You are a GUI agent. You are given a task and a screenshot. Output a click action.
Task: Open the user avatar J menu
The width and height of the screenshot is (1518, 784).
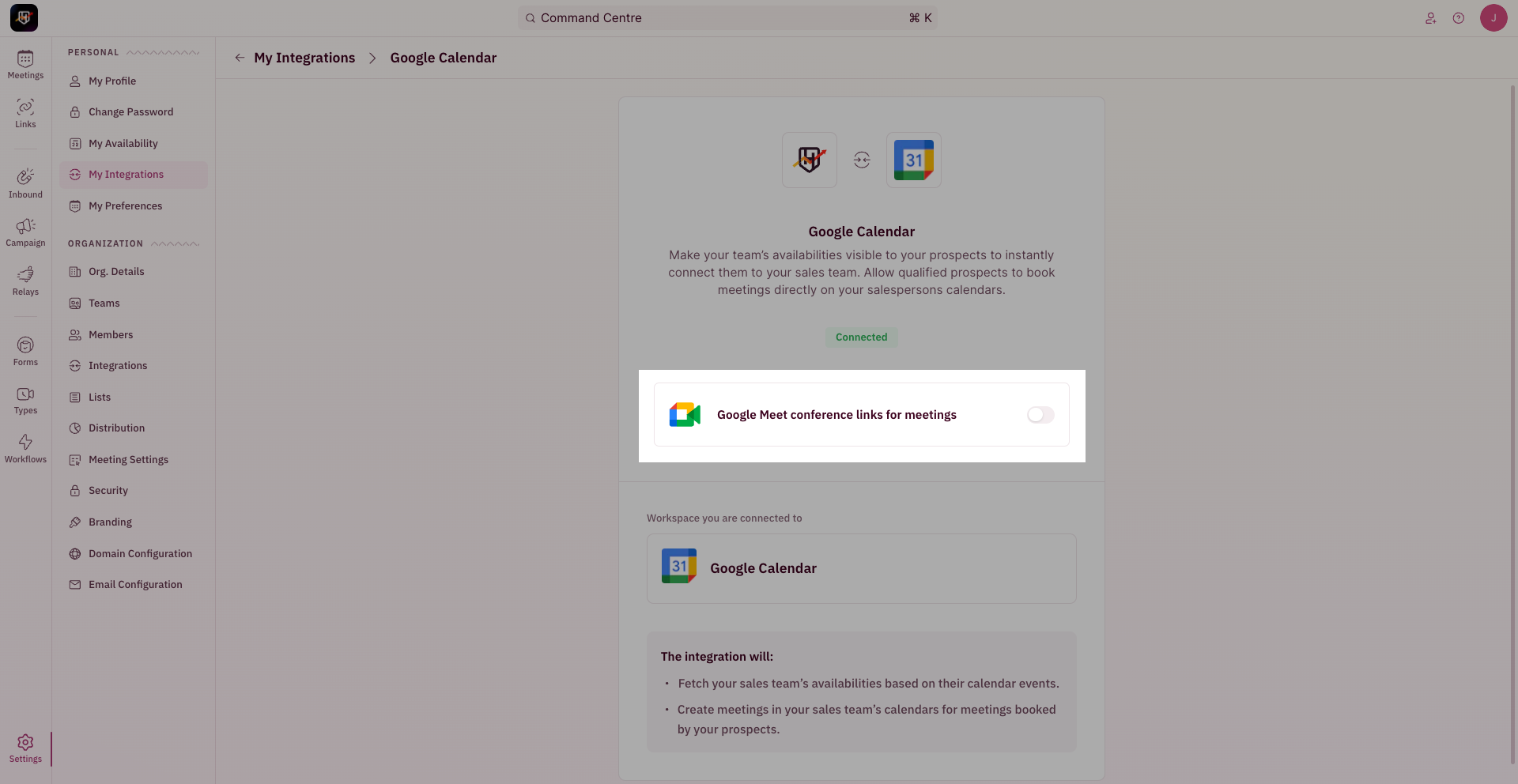(x=1493, y=17)
